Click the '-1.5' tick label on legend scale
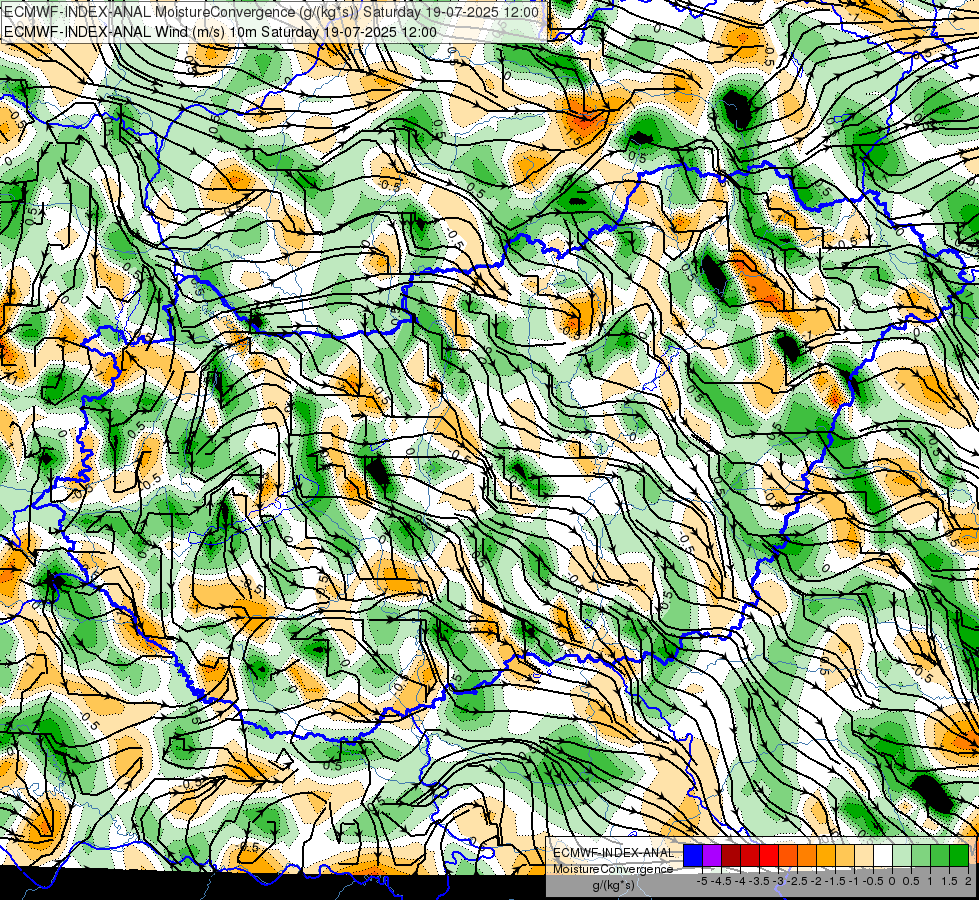 click(x=835, y=881)
